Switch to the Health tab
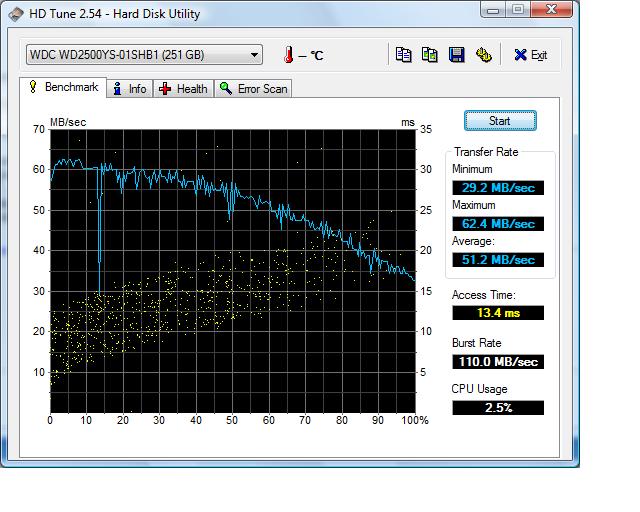Screen dimensions: 640x512 [x=183, y=89]
